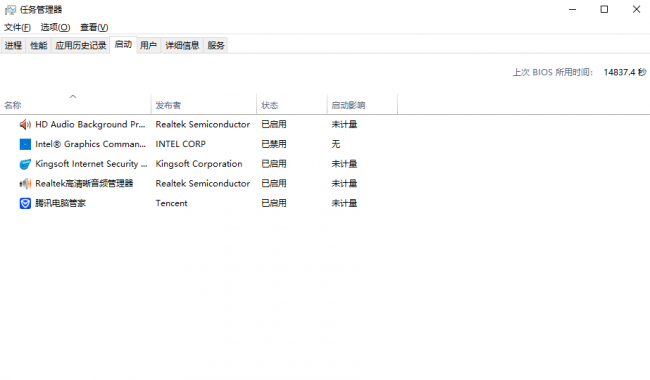
Task: Sort by the 状态 column header
Action: point(292,105)
